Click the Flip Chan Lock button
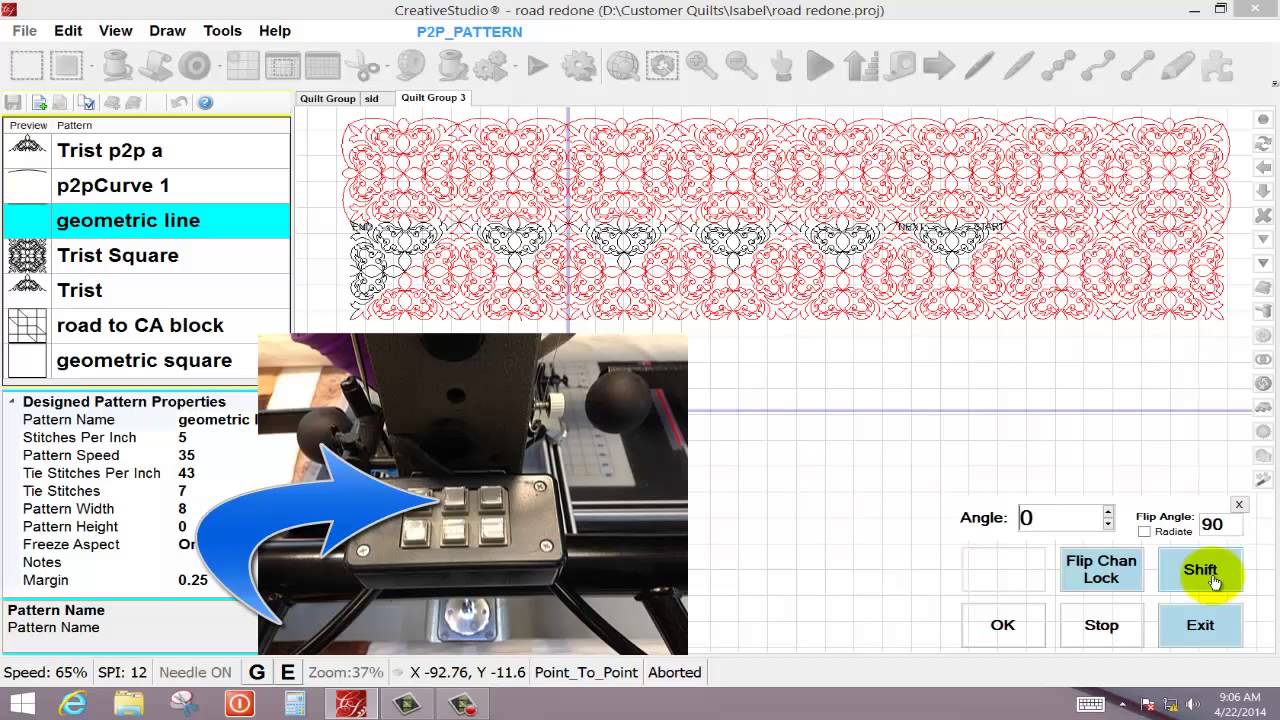The width and height of the screenshot is (1280, 720). (1101, 569)
